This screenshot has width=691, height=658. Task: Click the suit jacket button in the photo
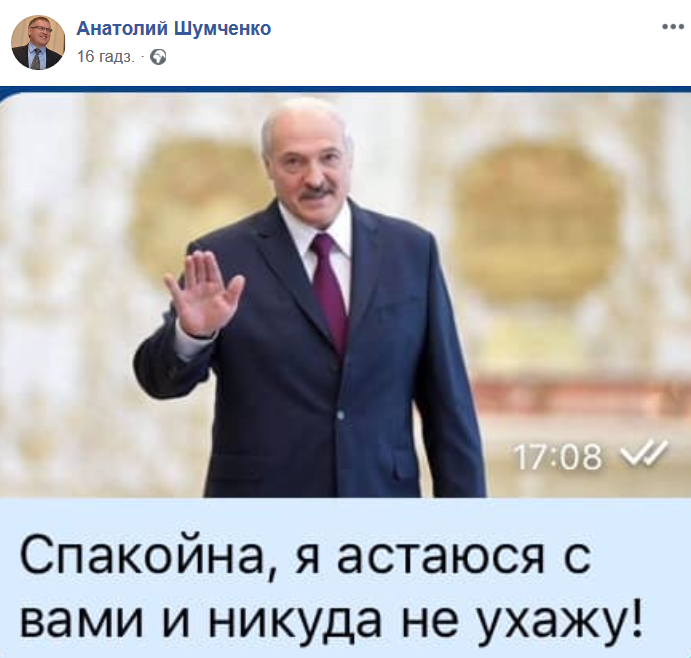(x=341, y=415)
